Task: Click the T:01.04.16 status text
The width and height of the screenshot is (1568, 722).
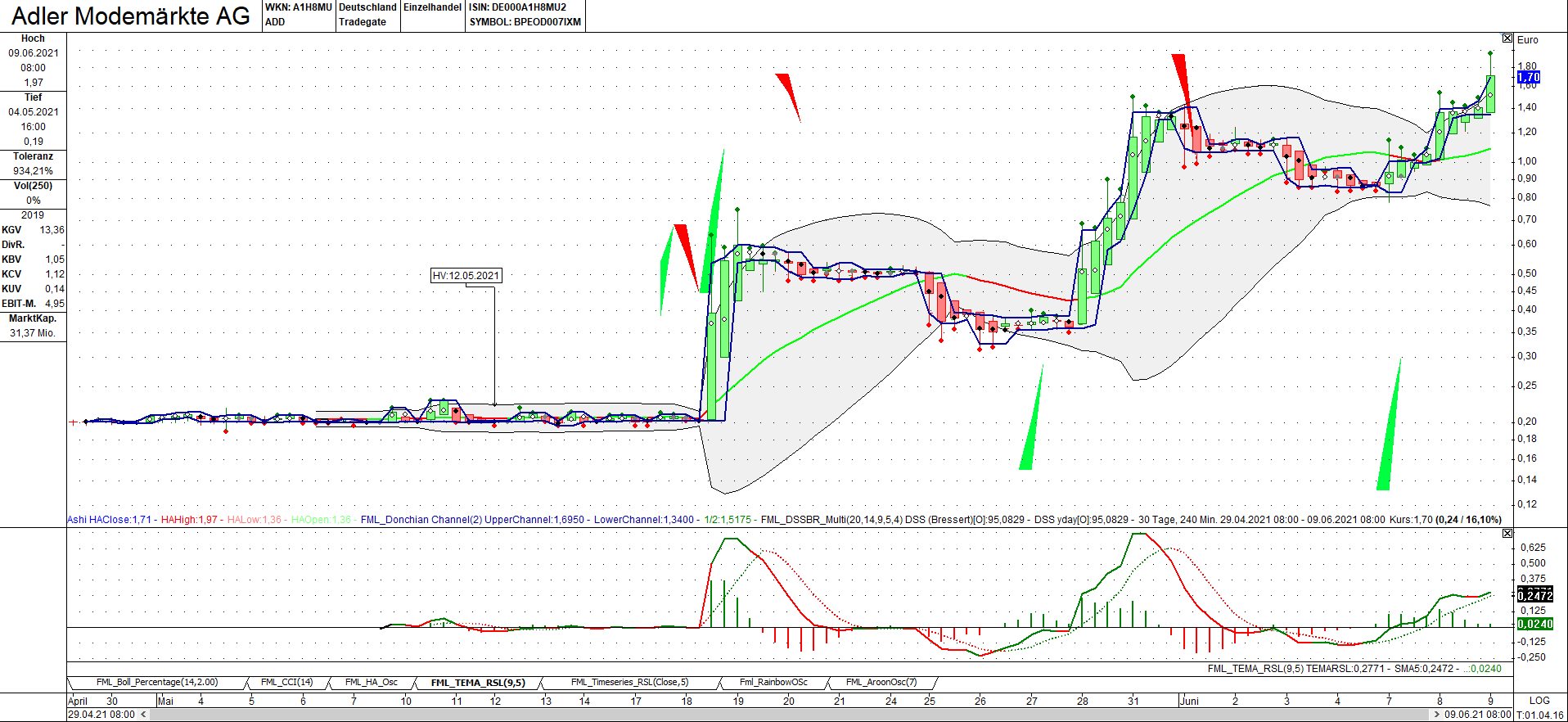Action: (1540, 715)
